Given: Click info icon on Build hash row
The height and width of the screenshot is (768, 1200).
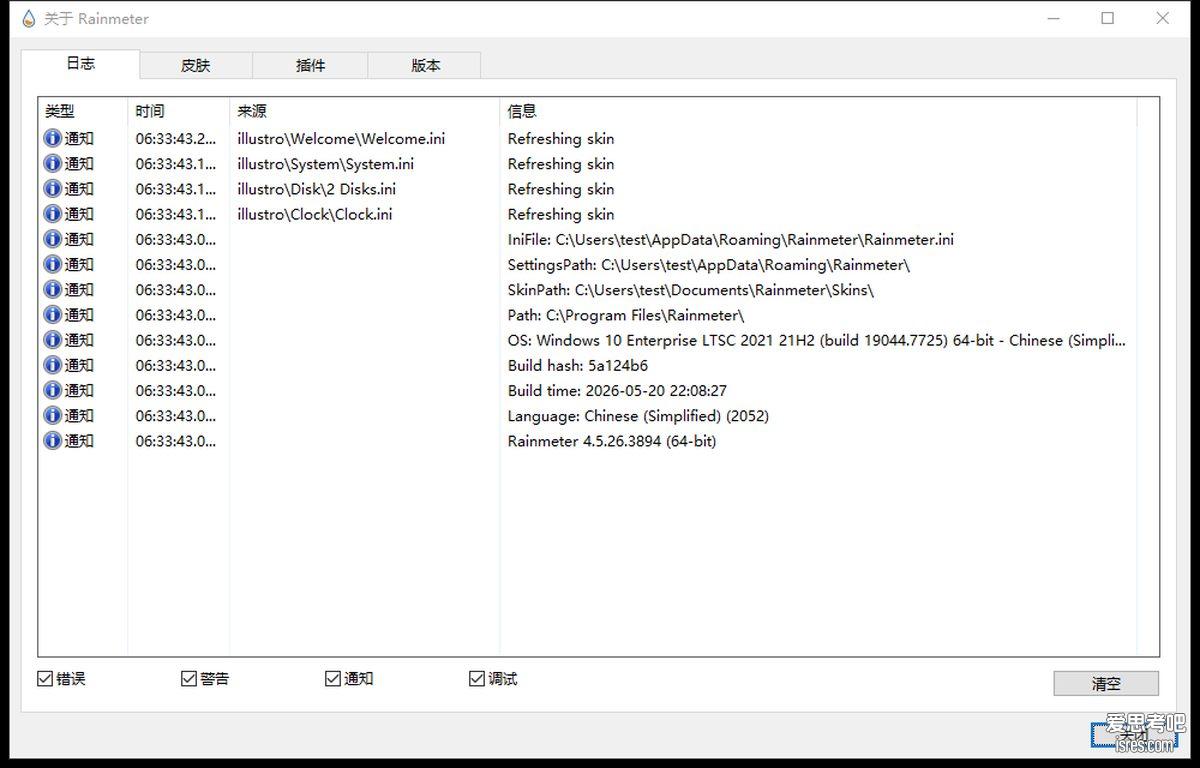Looking at the screenshot, I should tap(53, 365).
